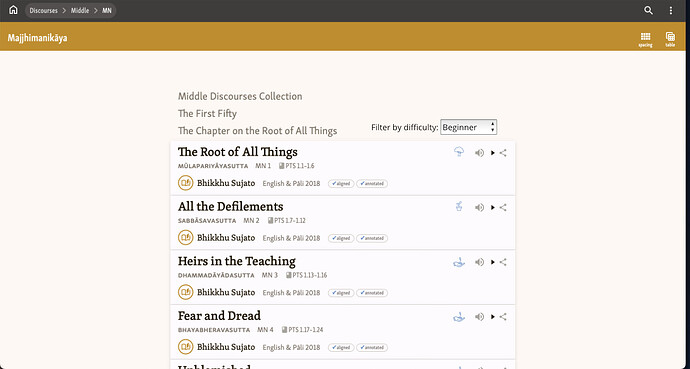The image size is (690, 369).
Task: Click aligned badge on Heirs in the Teaching
Action: 341,292
